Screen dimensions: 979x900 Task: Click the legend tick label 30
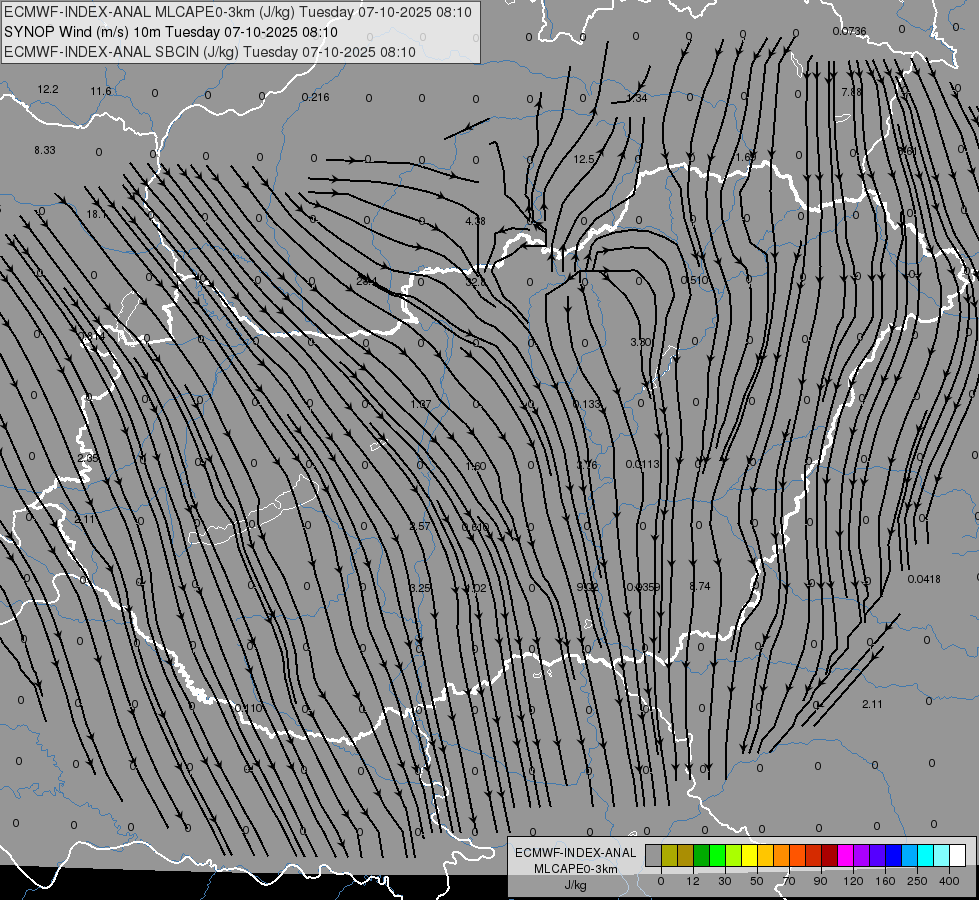pos(725,881)
